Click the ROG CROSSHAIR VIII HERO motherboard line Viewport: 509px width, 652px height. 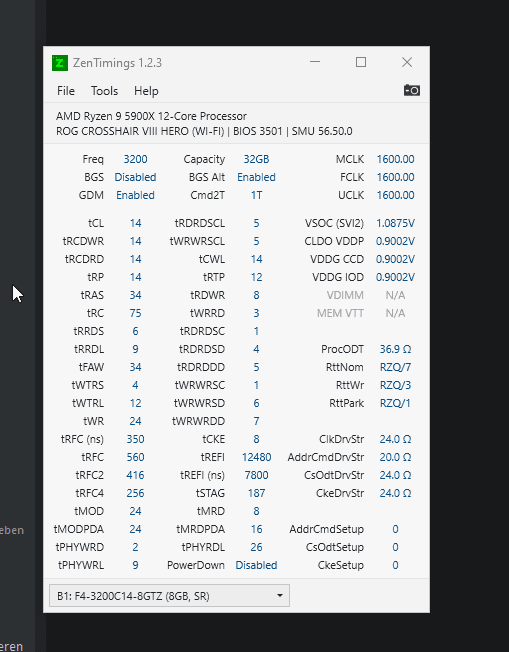(x=204, y=131)
